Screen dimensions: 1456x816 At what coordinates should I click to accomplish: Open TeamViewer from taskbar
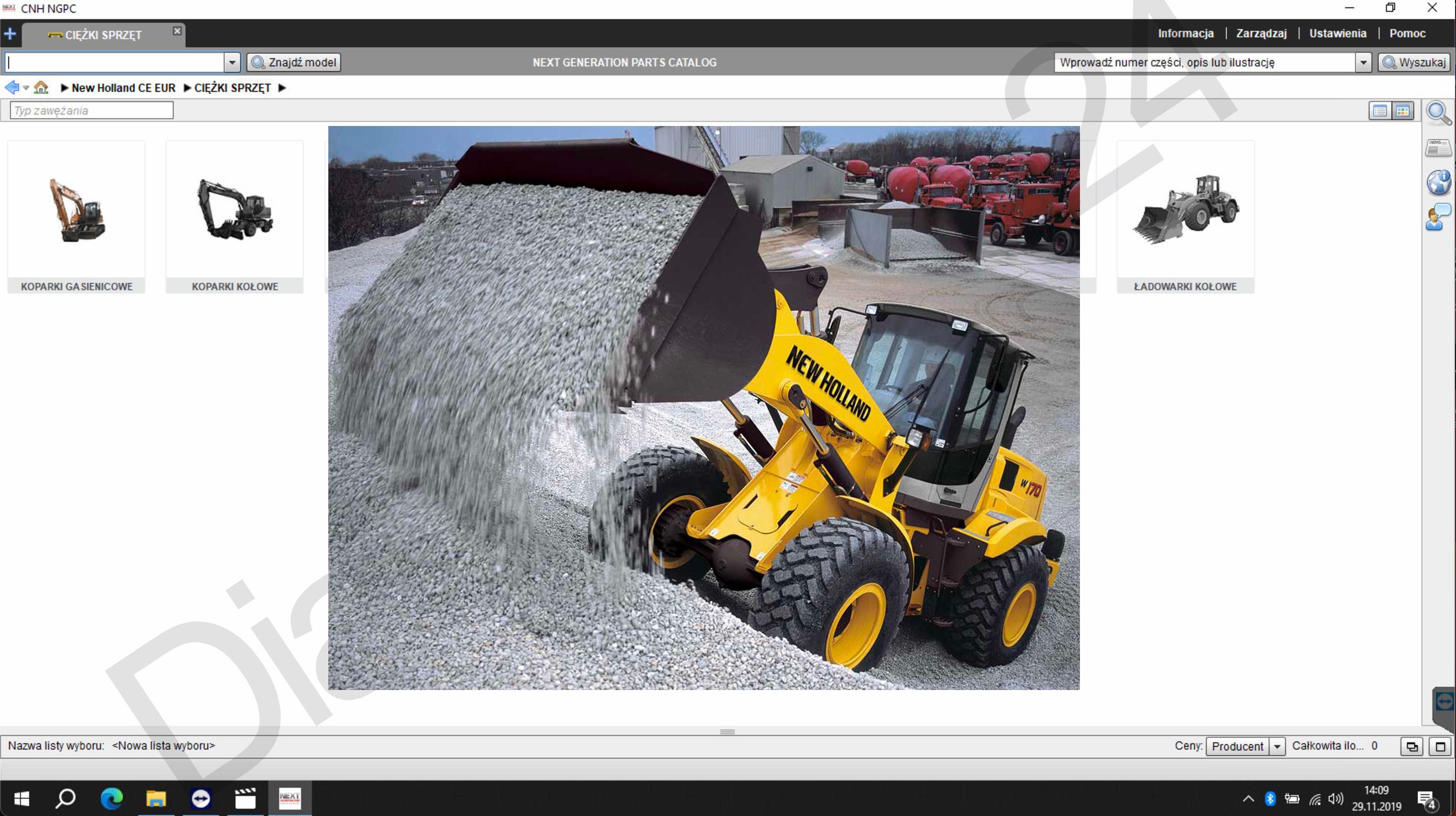[201, 798]
